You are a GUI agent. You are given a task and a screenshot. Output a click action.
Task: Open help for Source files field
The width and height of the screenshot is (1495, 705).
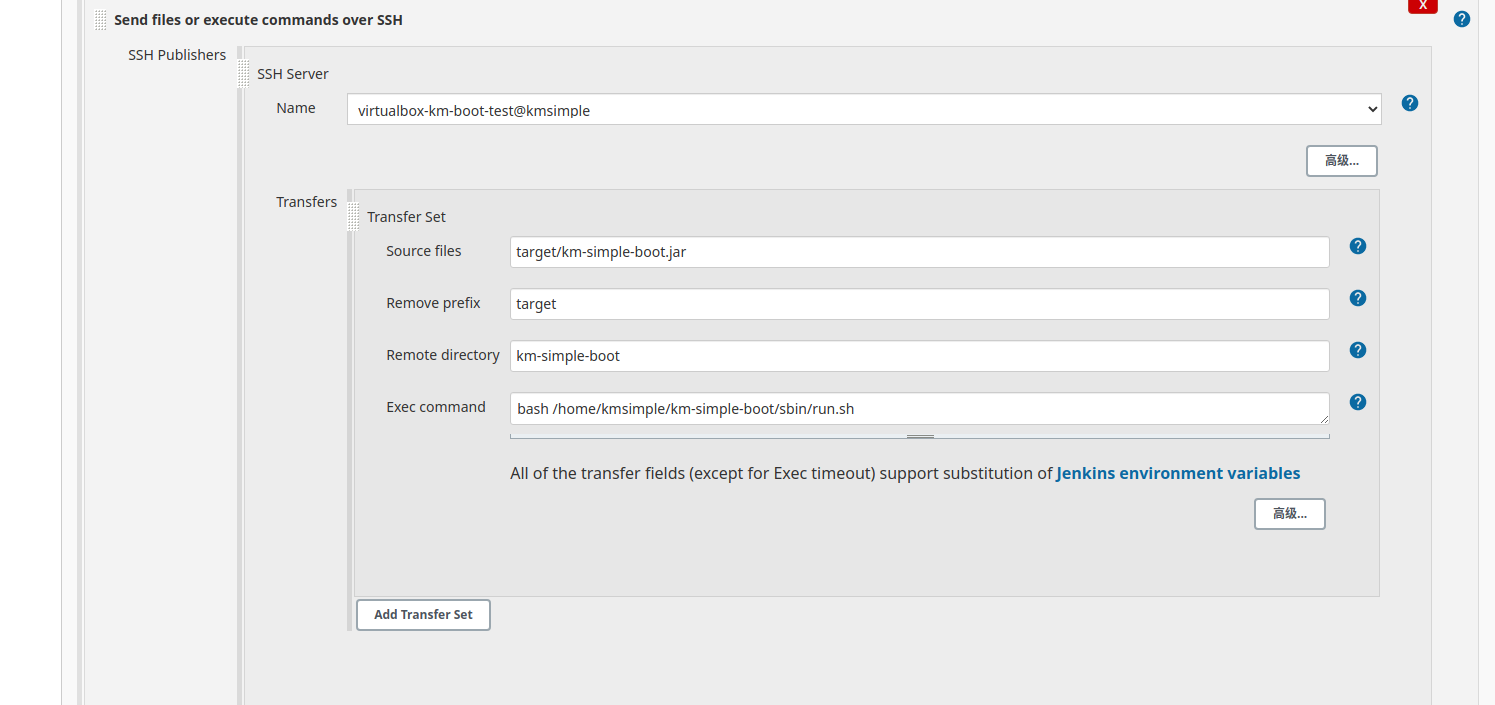pyautogui.click(x=1358, y=246)
